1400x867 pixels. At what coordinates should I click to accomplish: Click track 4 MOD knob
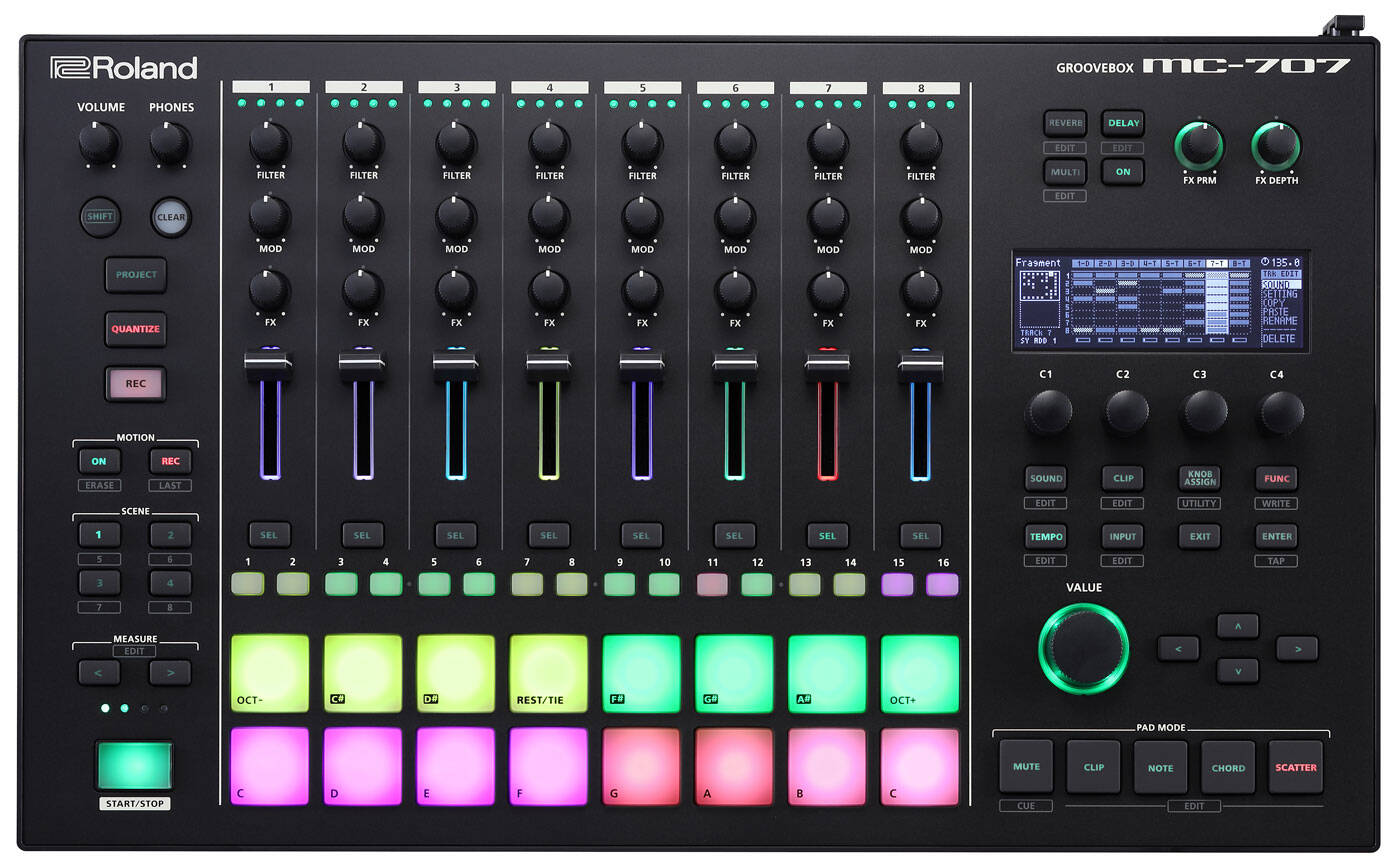[x=549, y=216]
